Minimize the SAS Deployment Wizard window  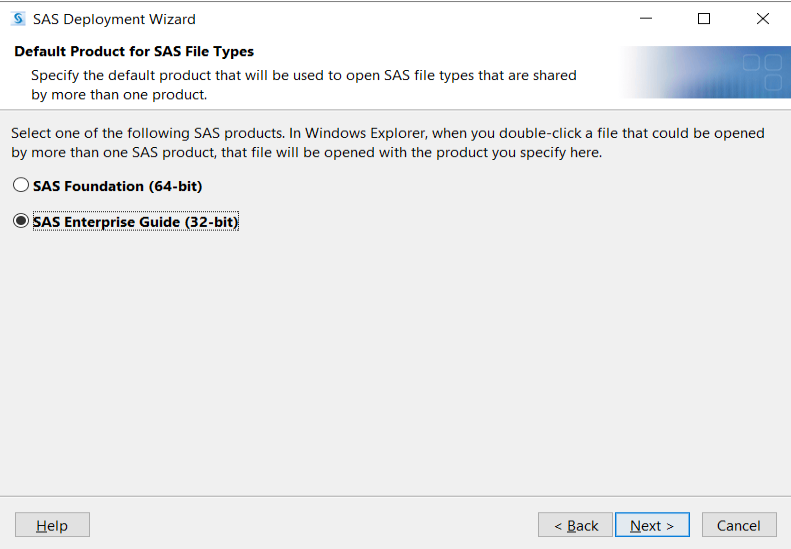click(x=646, y=19)
